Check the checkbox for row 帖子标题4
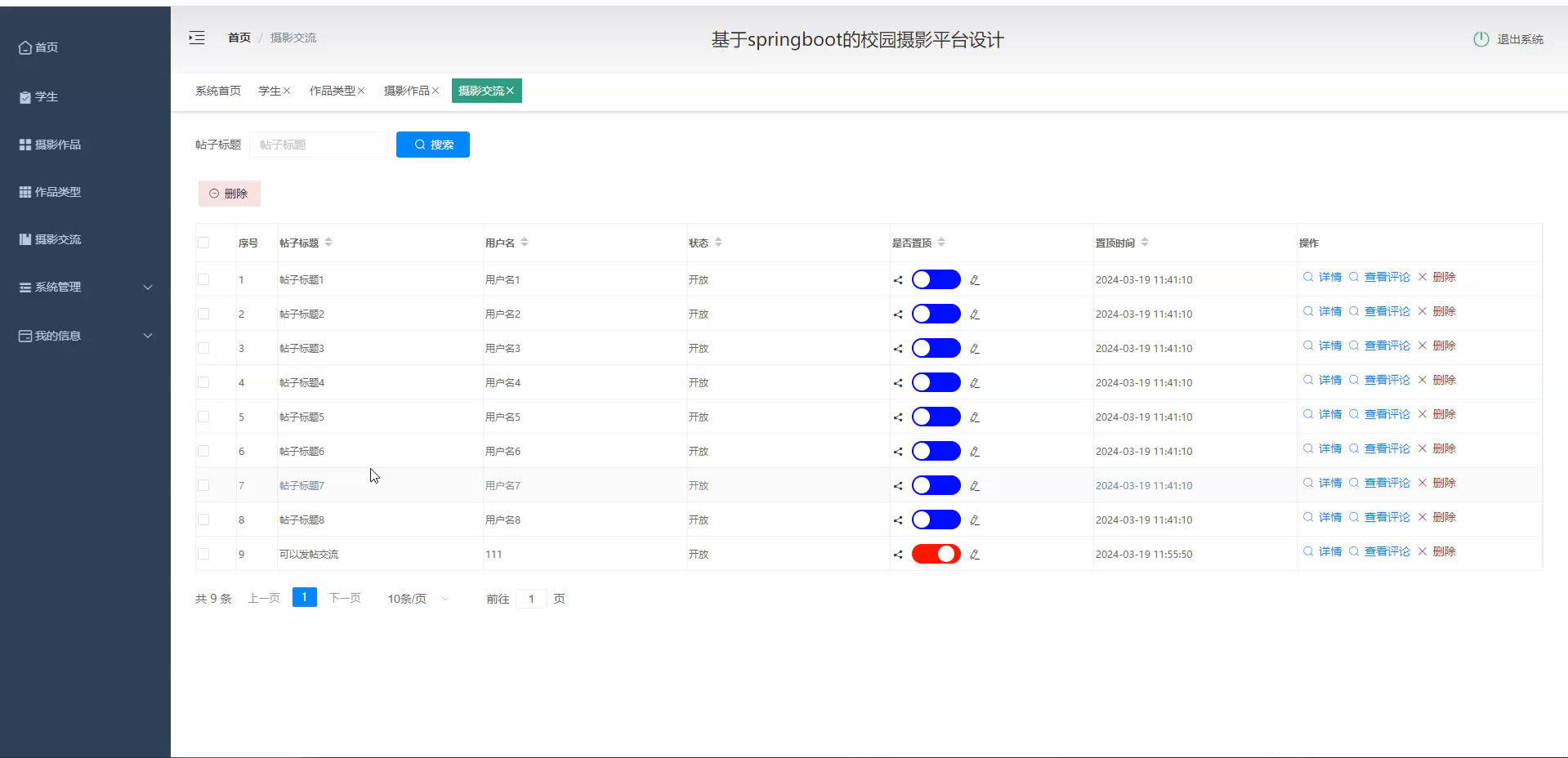The height and width of the screenshot is (758, 1568). tap(203, 382)
